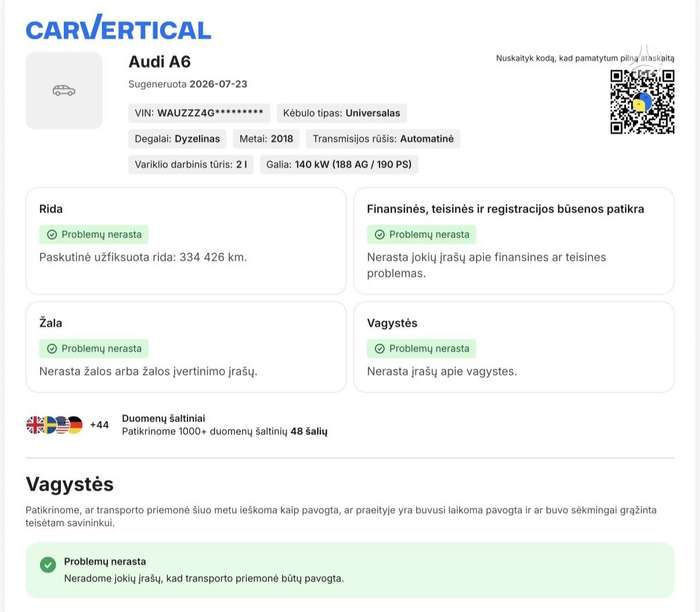
Task: Click bold Problemų nerasta in green banner
Action: 105,562
